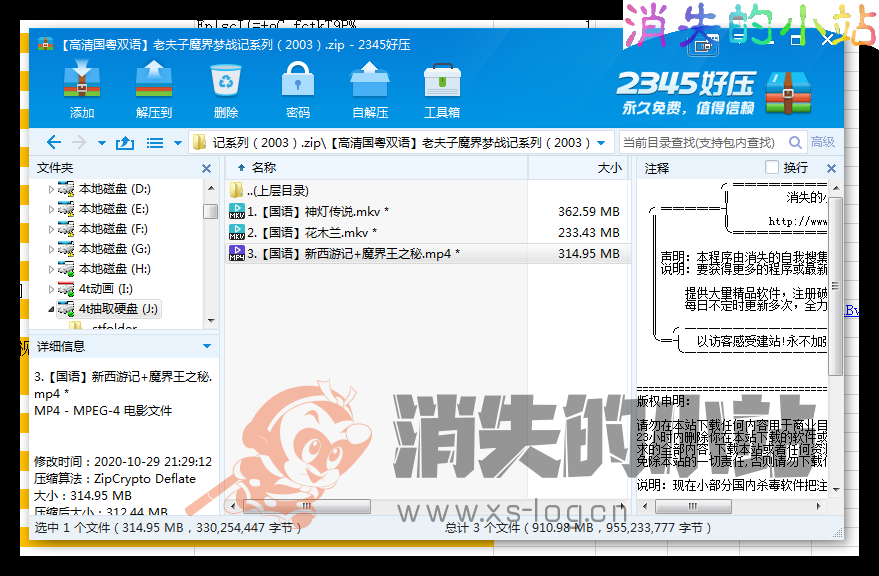Expand 本地磁盘 (H:) tree node
Viewport: 879px width, 576px height.
point(51,269)
